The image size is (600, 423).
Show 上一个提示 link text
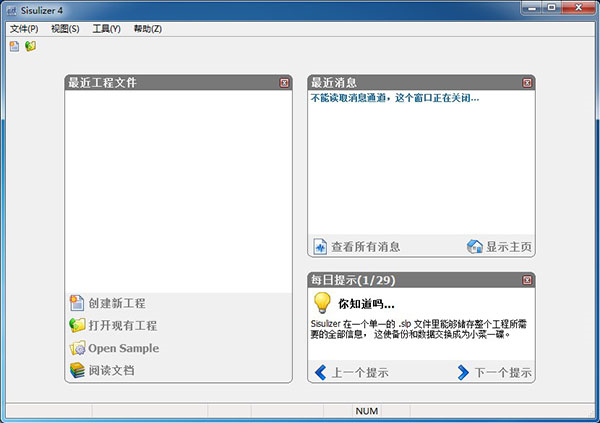360,372
